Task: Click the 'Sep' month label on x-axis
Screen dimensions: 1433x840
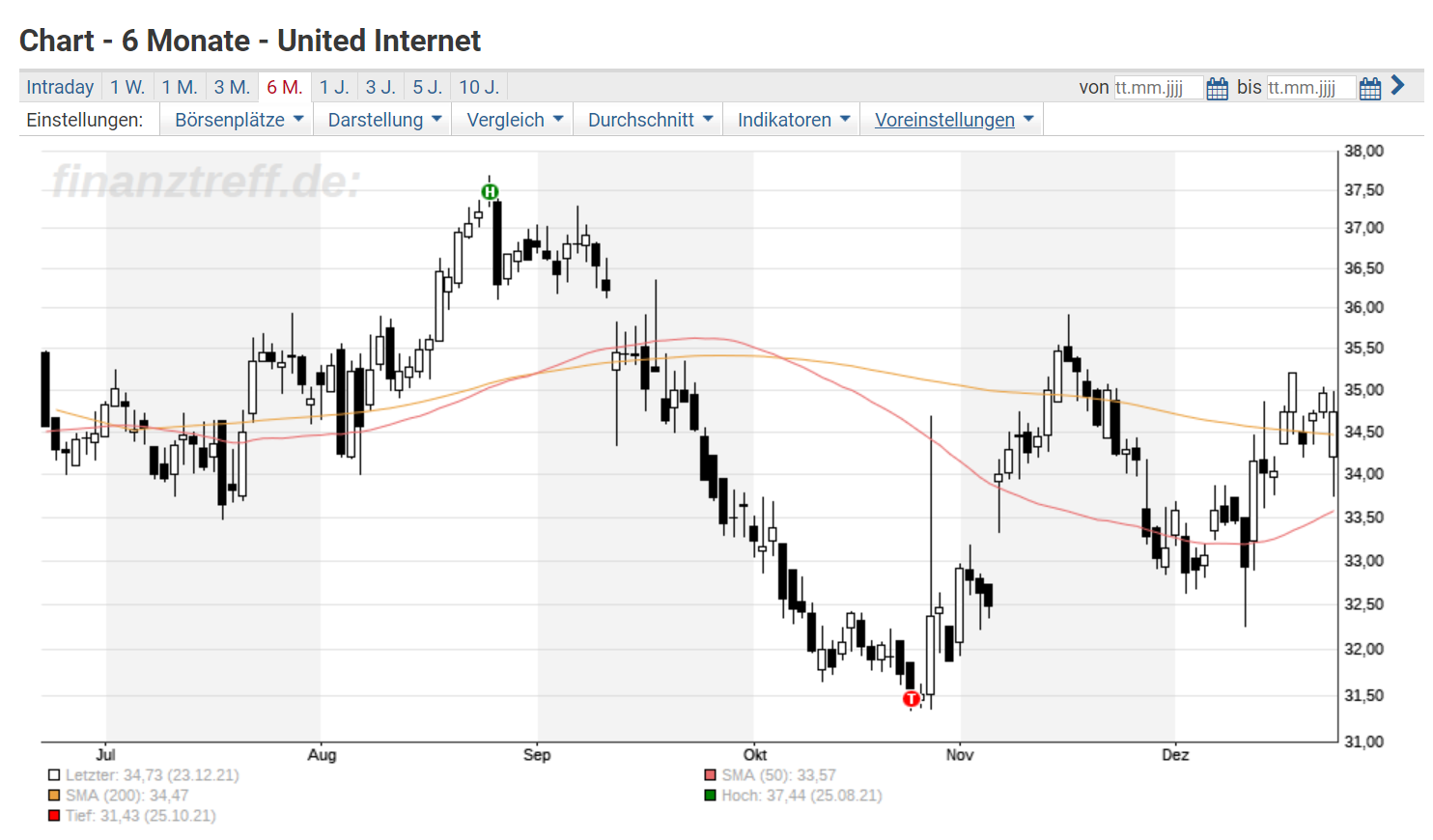Action: tap(537, 755)
